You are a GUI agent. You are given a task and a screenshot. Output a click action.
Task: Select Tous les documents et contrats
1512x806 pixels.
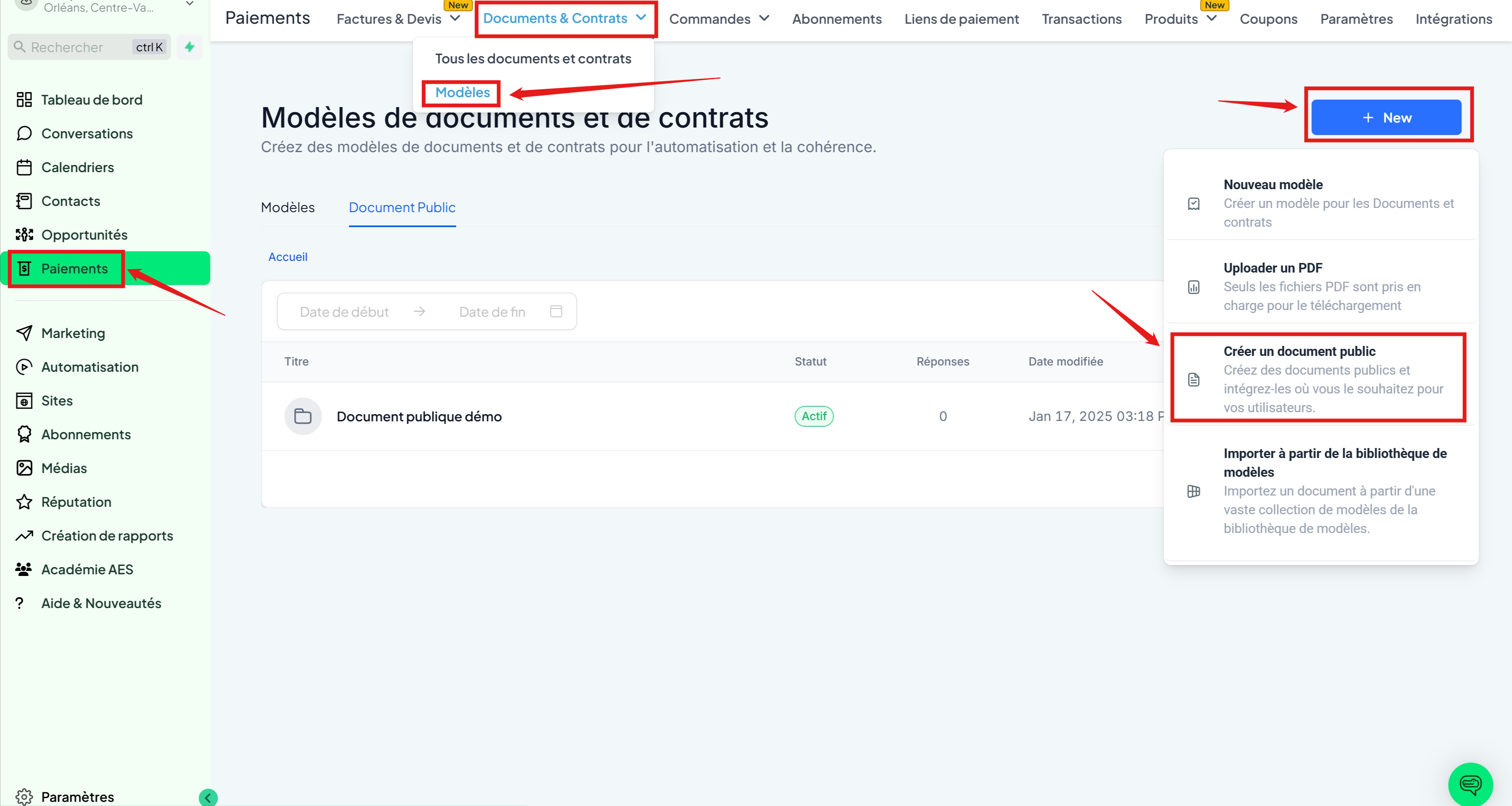[533, 59]
